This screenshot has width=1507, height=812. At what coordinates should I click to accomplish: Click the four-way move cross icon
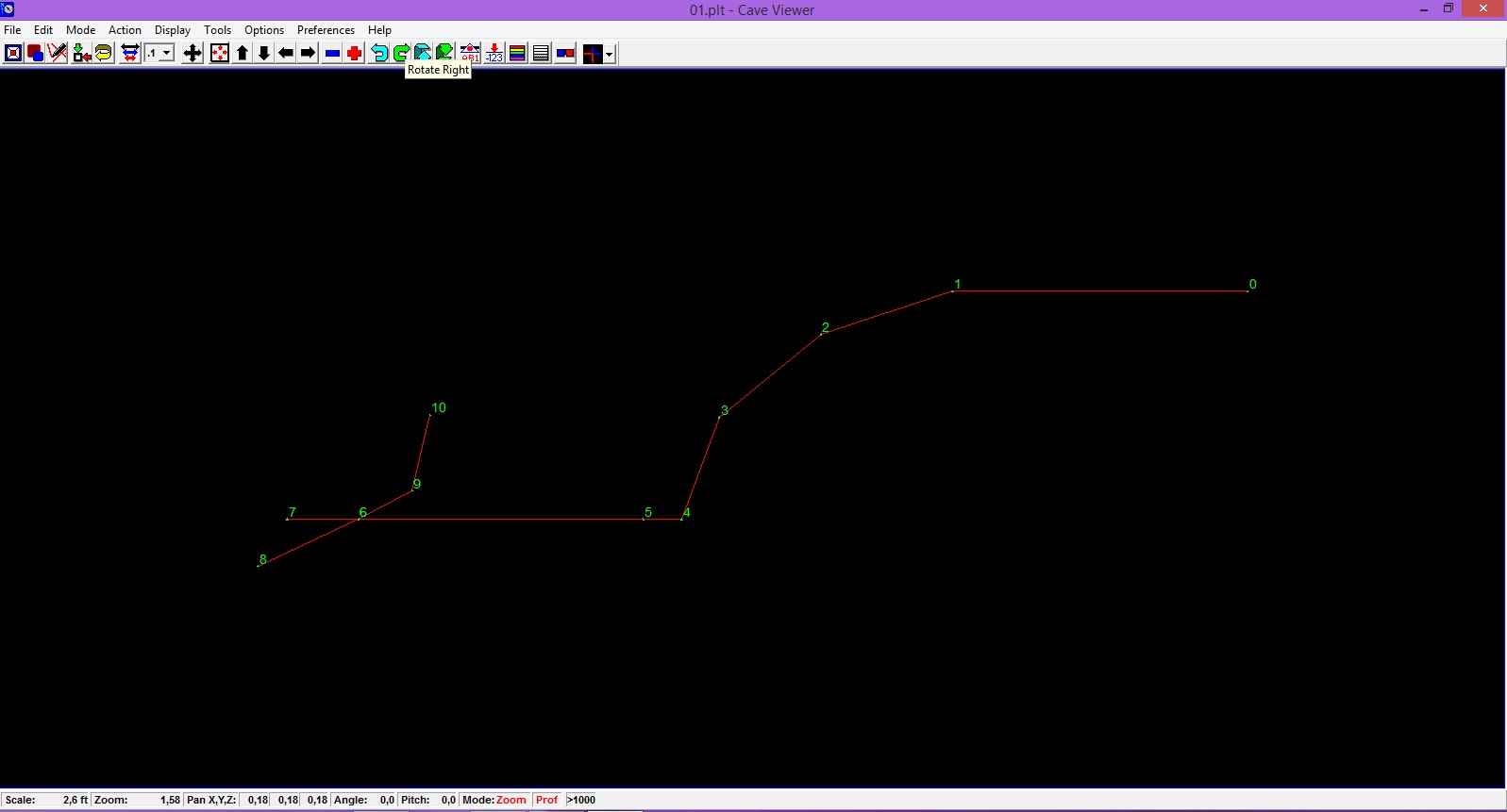[x=193, y=53]
